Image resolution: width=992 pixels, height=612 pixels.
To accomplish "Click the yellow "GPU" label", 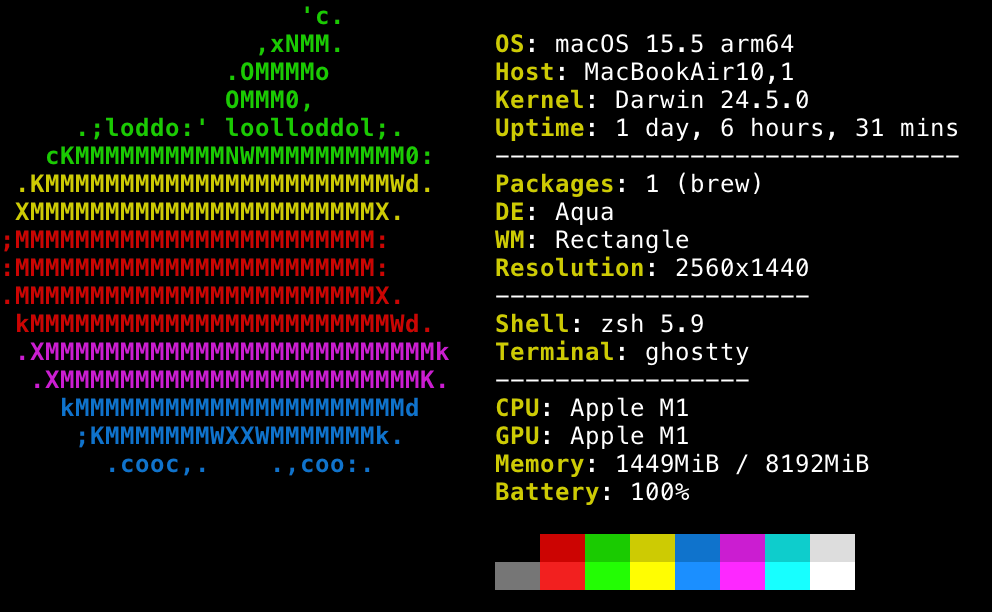I will (x=518, y=435).
